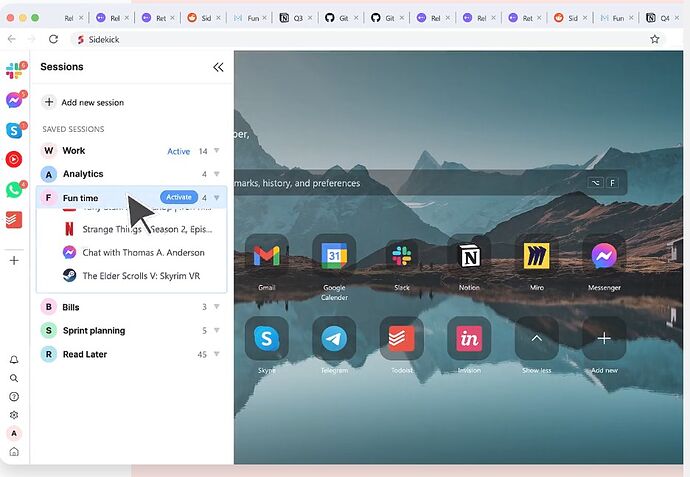Collapse the Sessions panel
This screenshot has height=477, width=690.
[x=218, y=67]
